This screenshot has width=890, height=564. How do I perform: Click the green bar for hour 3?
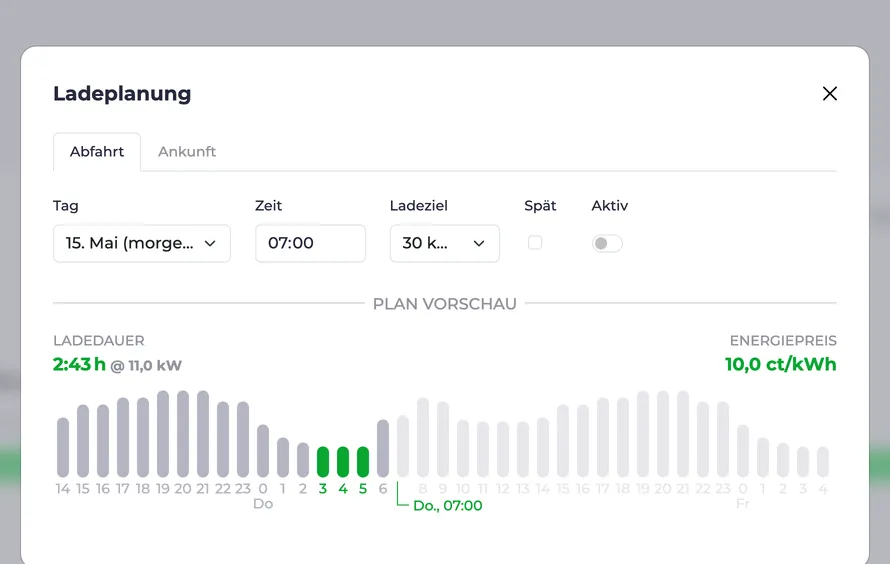[323, 462]
